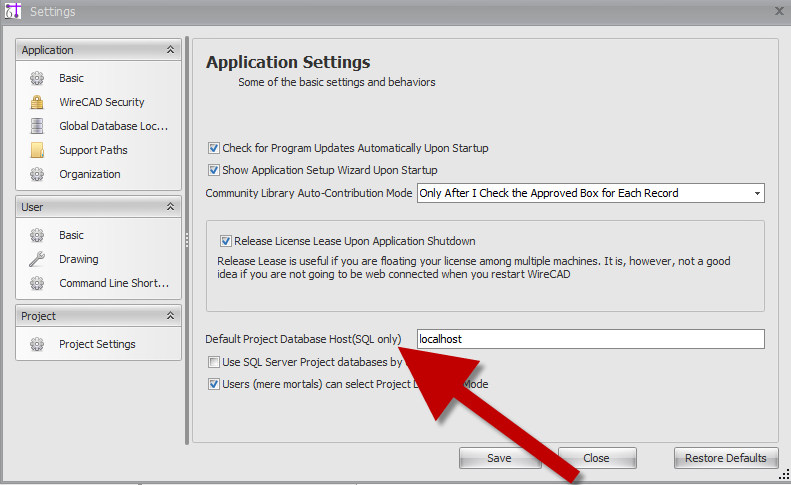Click the Close button
791x485 pixels.
pyautogui.click(x=597, y=458)
